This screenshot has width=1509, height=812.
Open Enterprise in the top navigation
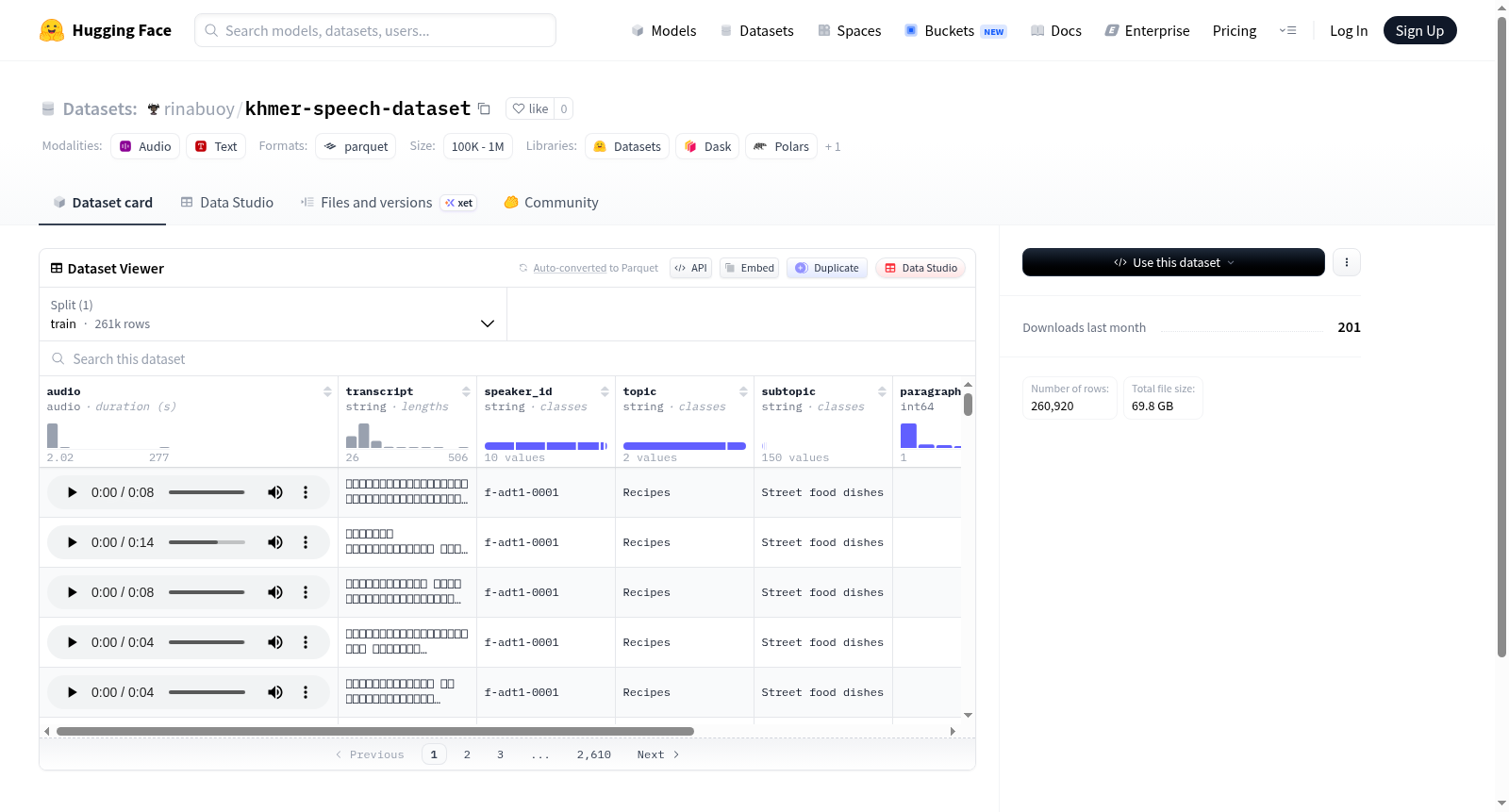tap(1147, 30)
